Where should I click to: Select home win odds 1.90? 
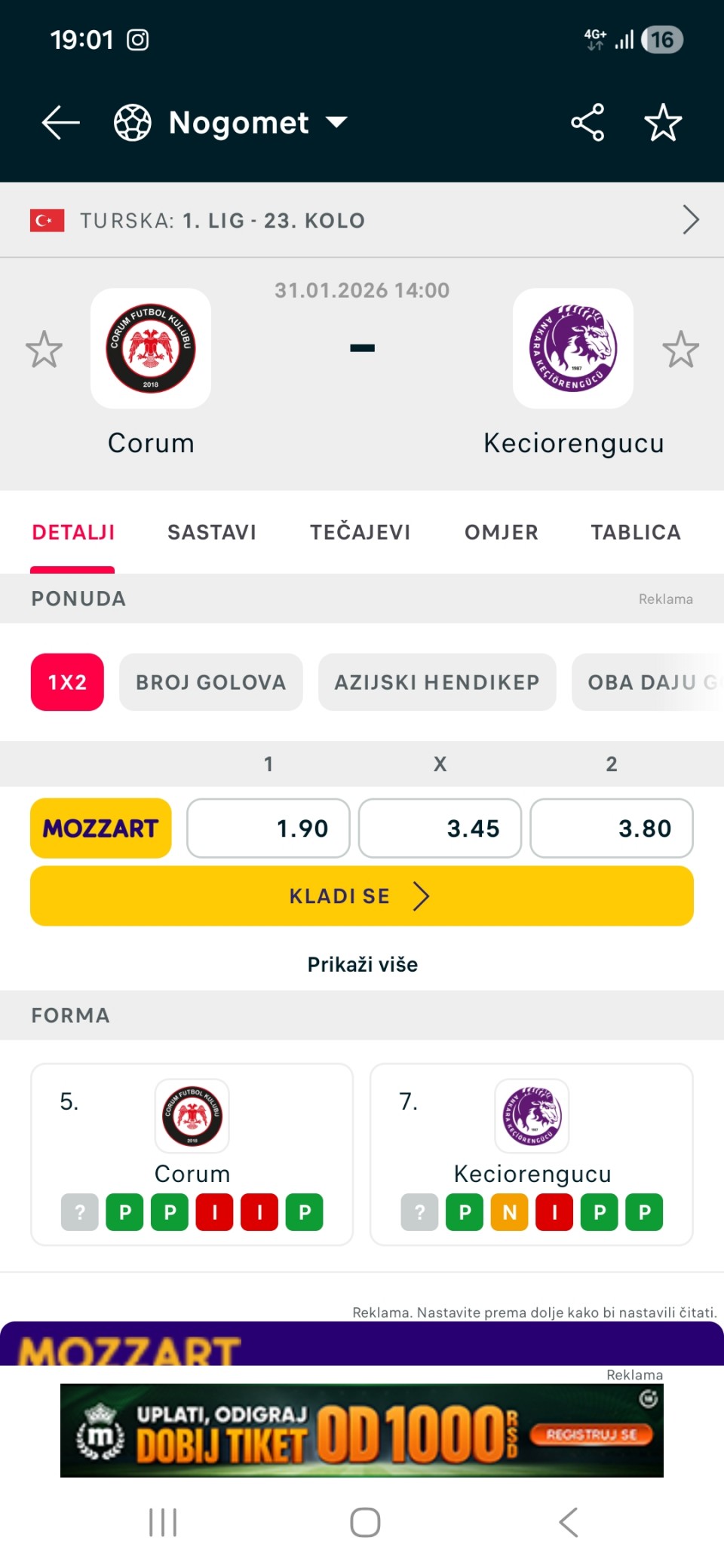(268, 828)
